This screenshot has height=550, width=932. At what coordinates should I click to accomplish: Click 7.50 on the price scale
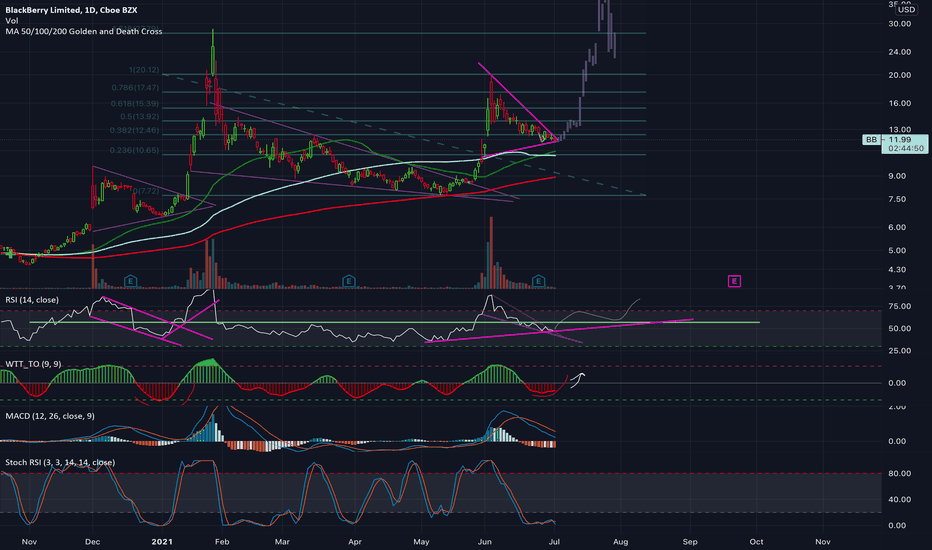[897, 199]
